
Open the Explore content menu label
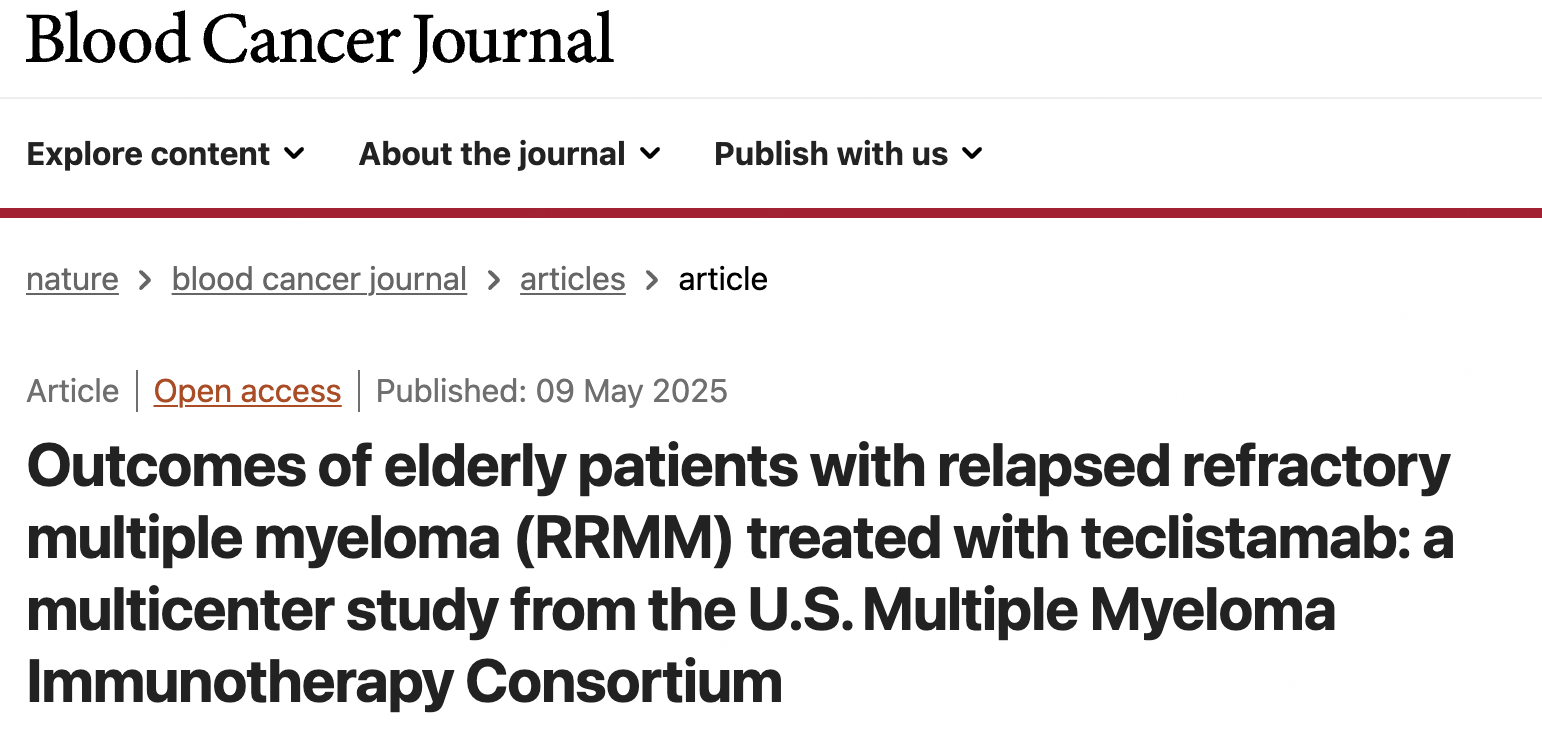click(148, 154)
